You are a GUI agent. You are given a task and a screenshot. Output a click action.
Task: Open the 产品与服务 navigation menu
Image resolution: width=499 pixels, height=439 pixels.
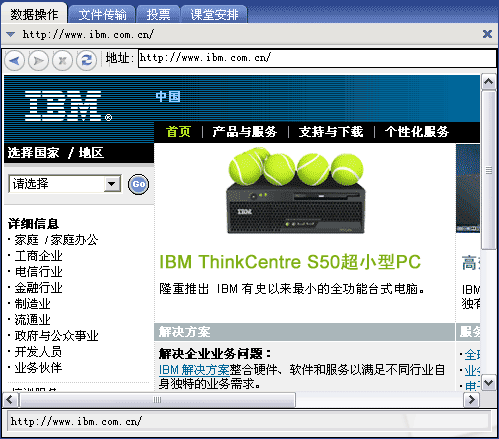(245, 132)
